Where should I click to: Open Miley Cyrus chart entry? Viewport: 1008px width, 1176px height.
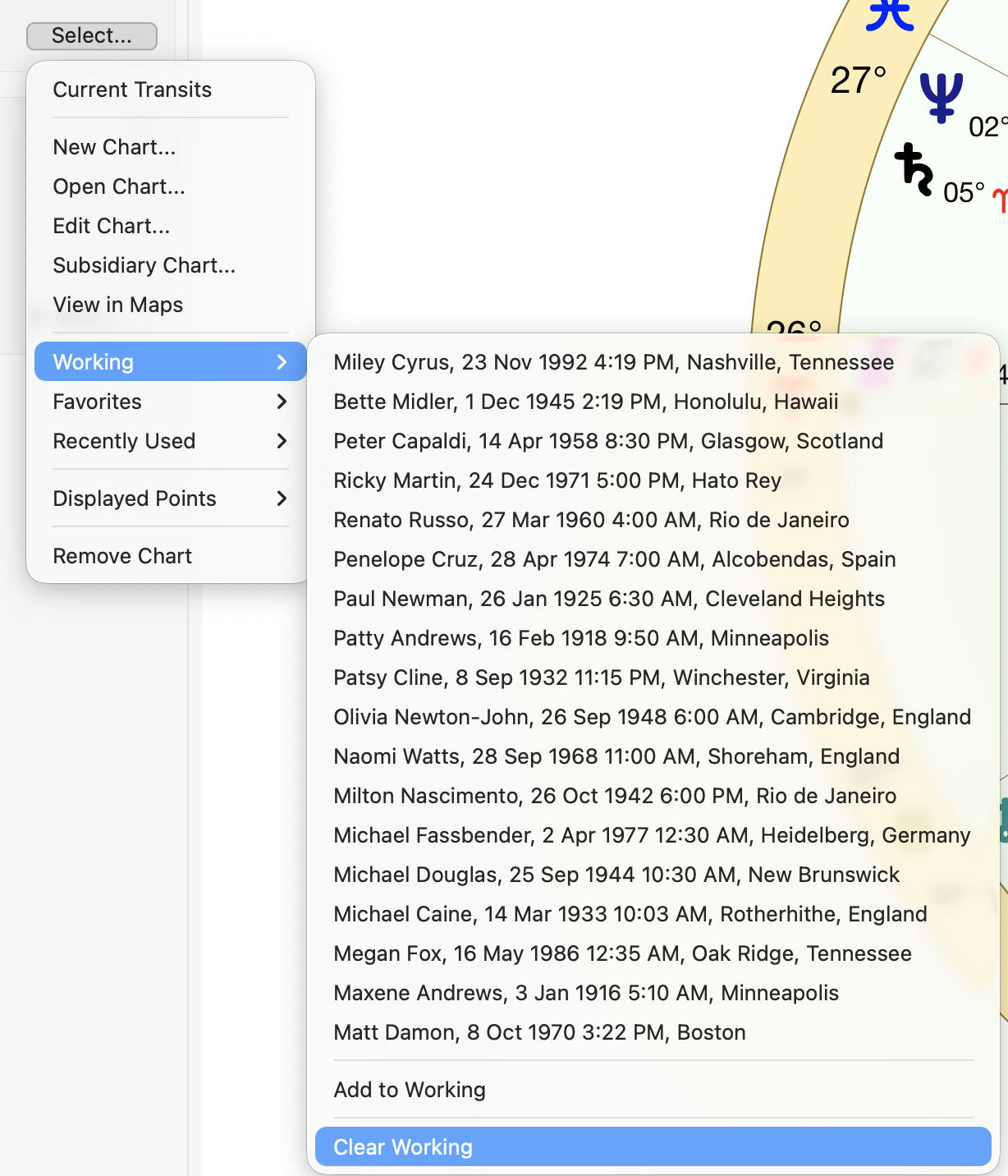pyautogui.click(x=653, y=362)
